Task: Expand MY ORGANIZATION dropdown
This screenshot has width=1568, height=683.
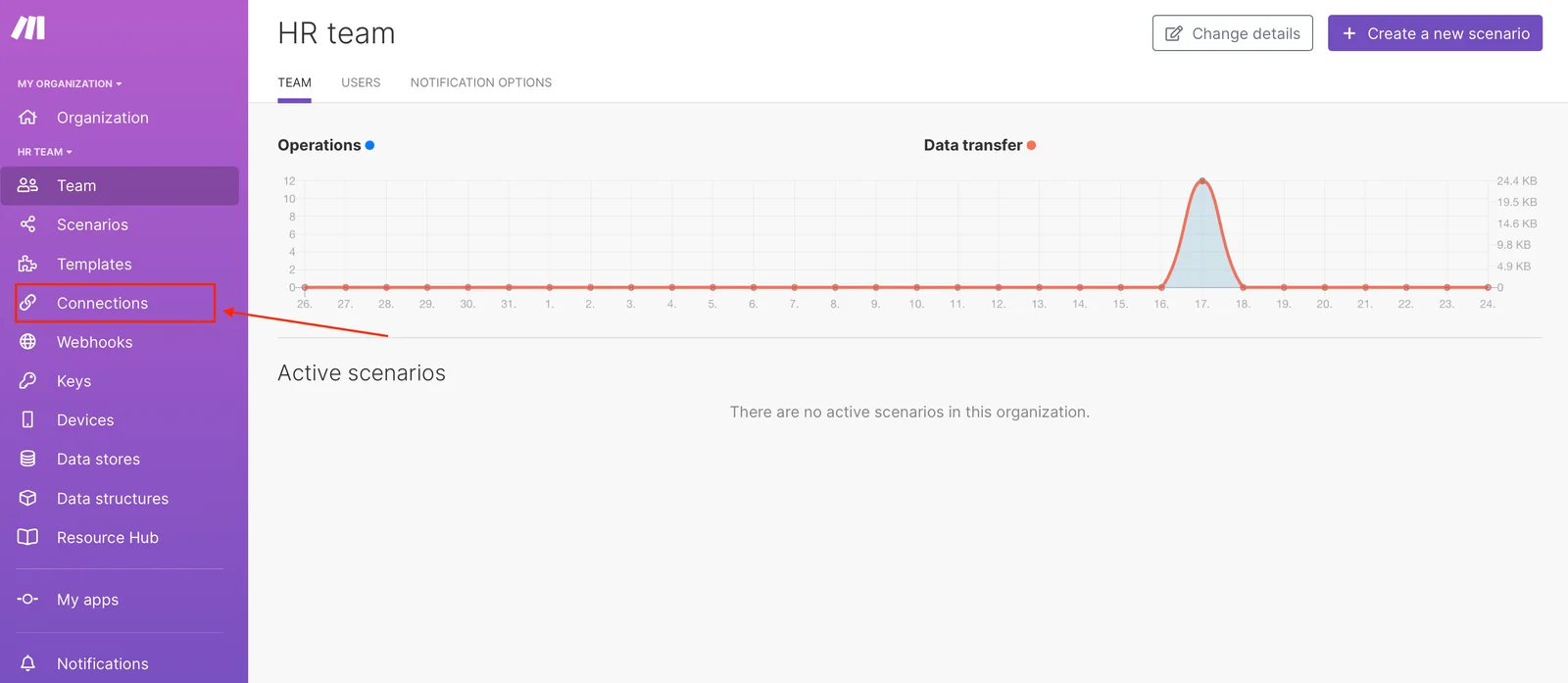Action: (70, 83)
